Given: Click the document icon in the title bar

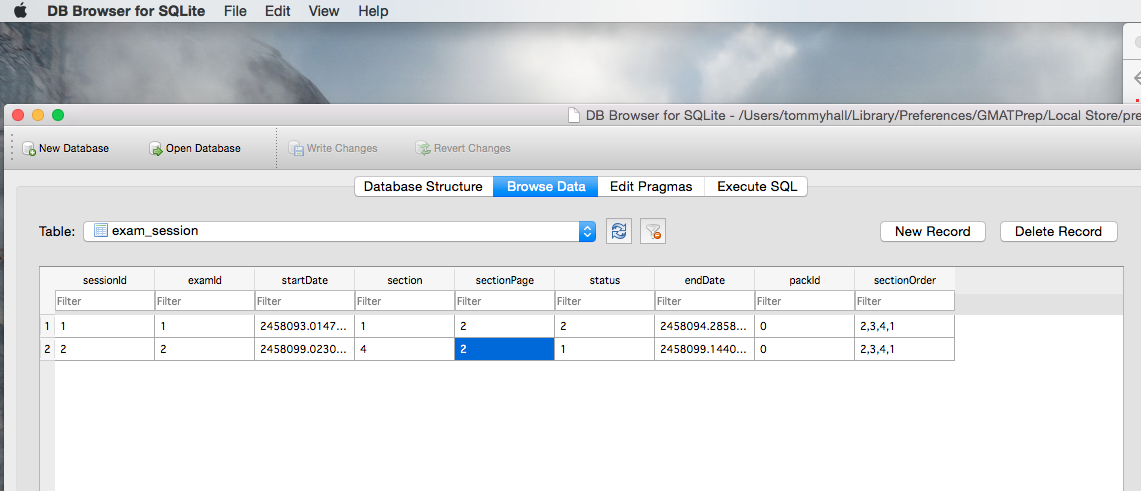Looking at the screenshot, I should 573,115.
